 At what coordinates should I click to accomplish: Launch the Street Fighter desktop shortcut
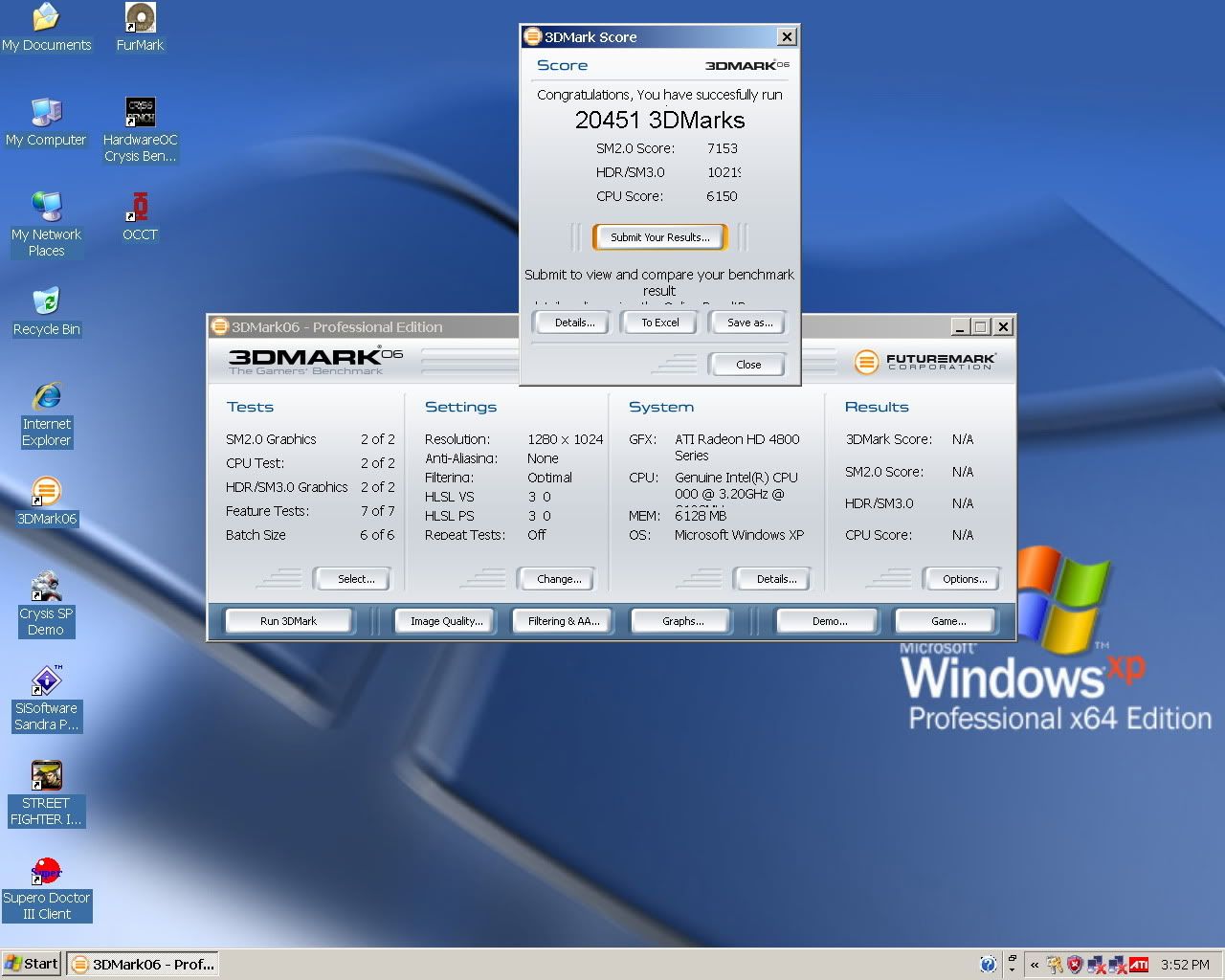click(x=46, y=776)
